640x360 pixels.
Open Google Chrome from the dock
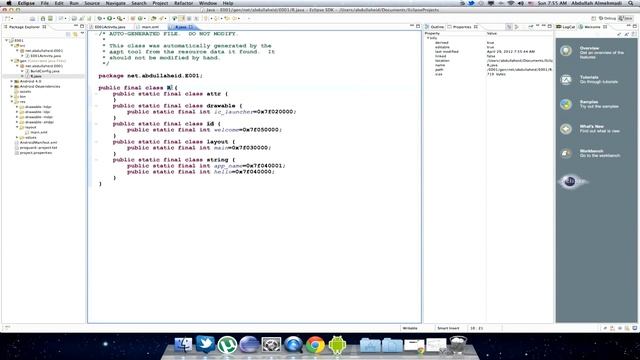point(315,345)
